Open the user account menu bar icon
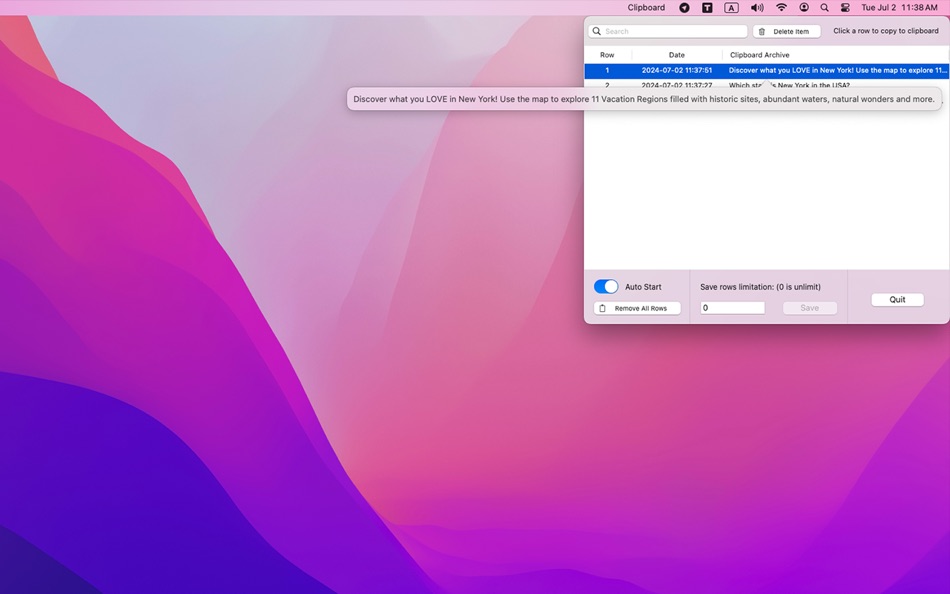Viewport: 950px width, 594px height. click(803, 7)
